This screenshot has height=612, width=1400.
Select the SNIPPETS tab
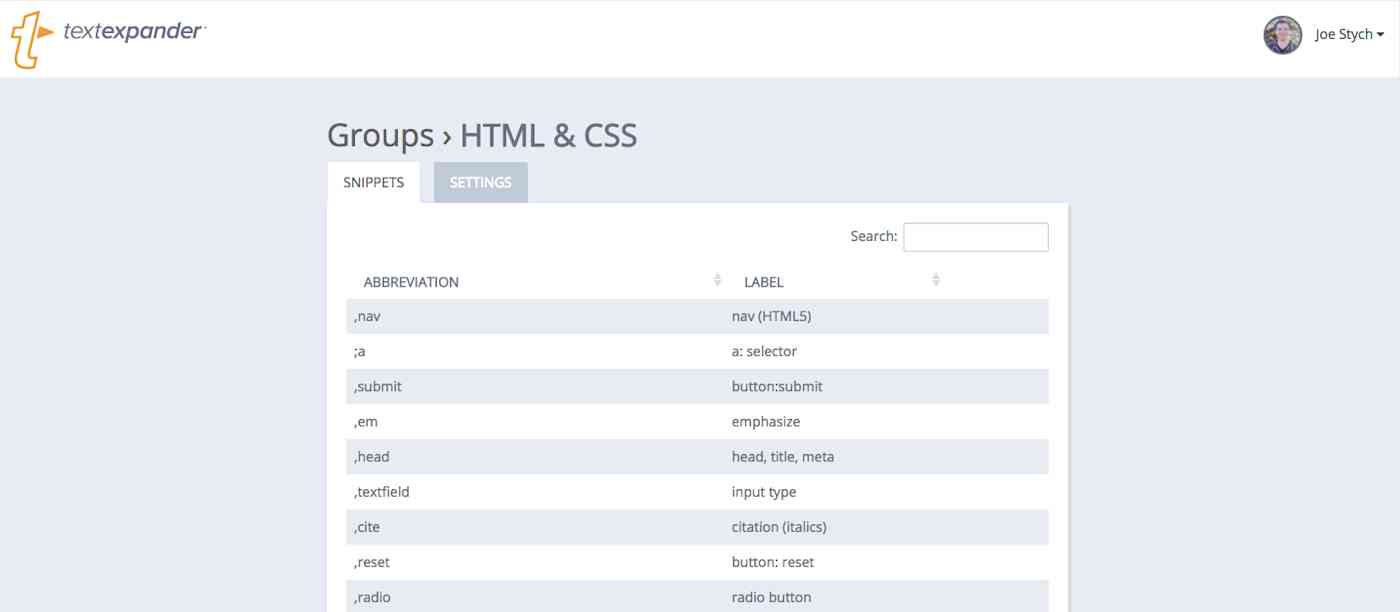coord(374,182)
